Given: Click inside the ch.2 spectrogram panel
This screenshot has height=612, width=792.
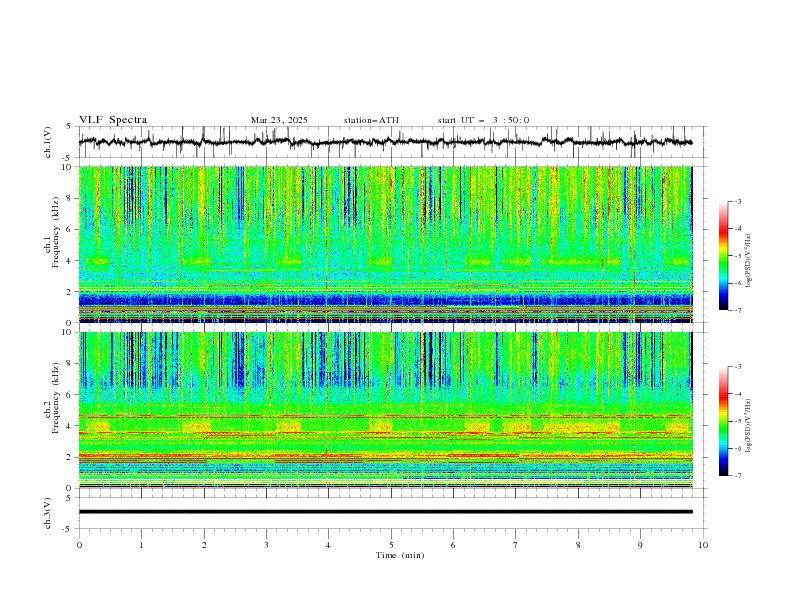Looking at the screenshot, I should (x=386, y=410).
